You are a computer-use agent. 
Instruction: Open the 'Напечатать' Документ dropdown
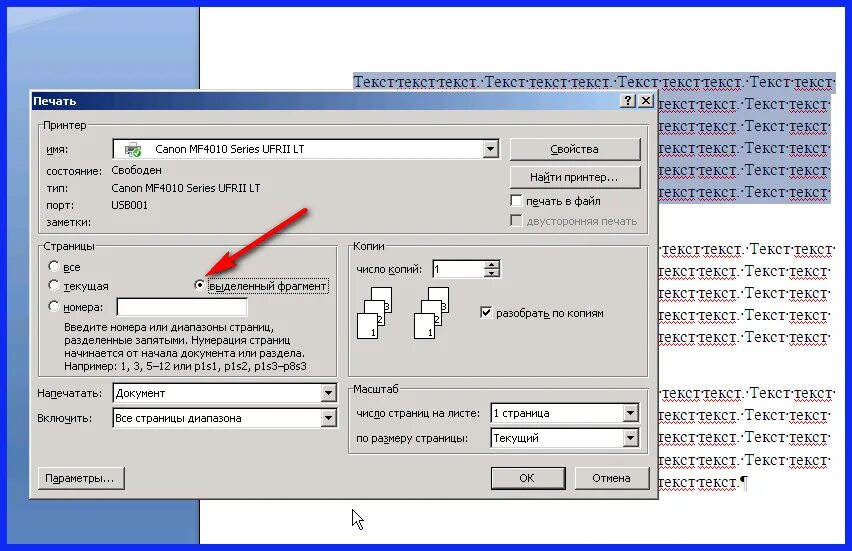click(x=328, y=393)
